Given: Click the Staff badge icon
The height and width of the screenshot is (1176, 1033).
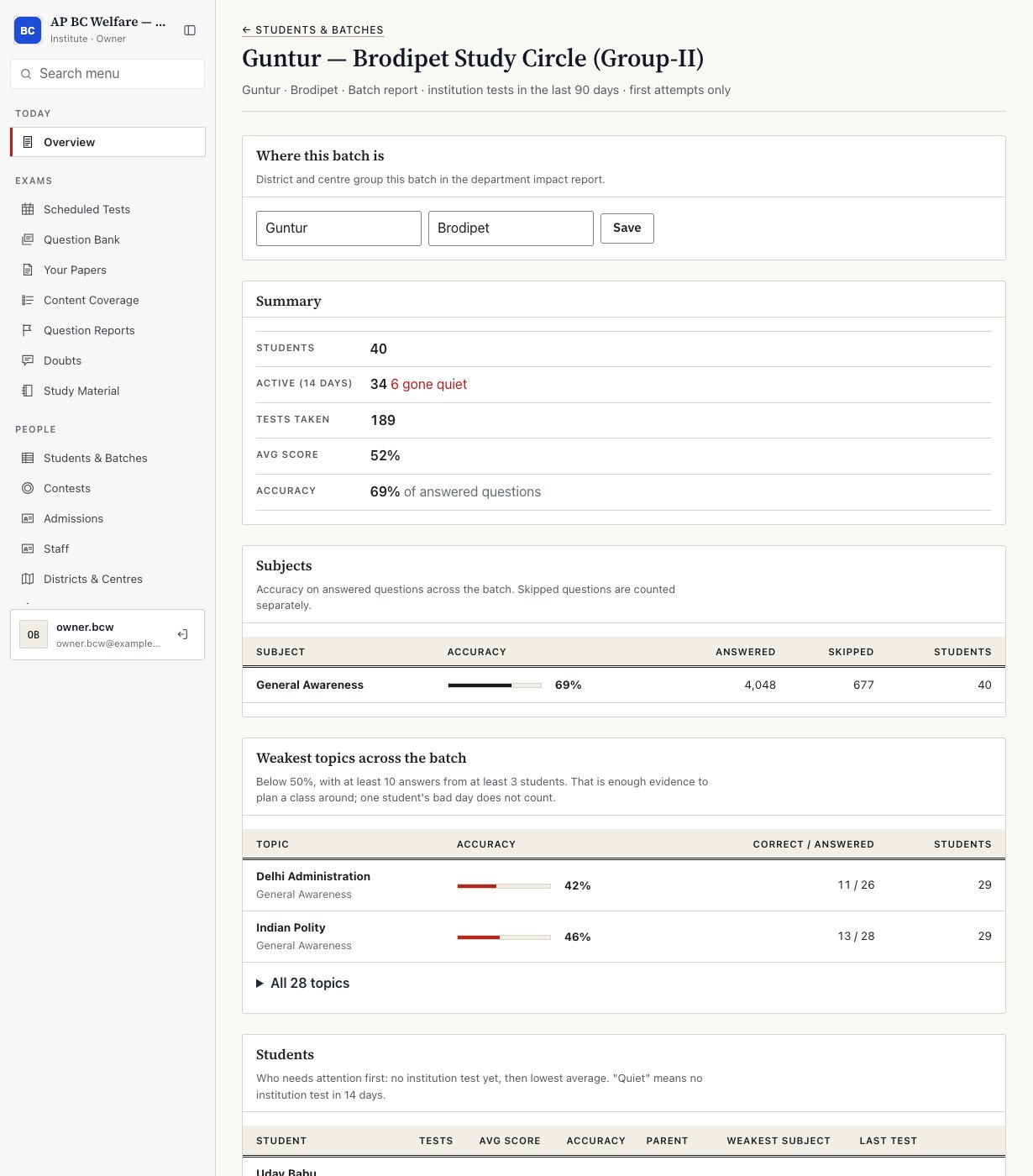Looking at the screenshot, I should (x=28, y=549).
